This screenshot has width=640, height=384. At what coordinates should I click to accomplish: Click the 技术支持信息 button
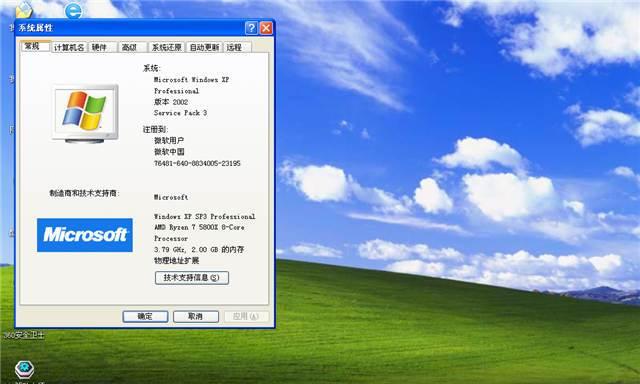pos(192,278)
